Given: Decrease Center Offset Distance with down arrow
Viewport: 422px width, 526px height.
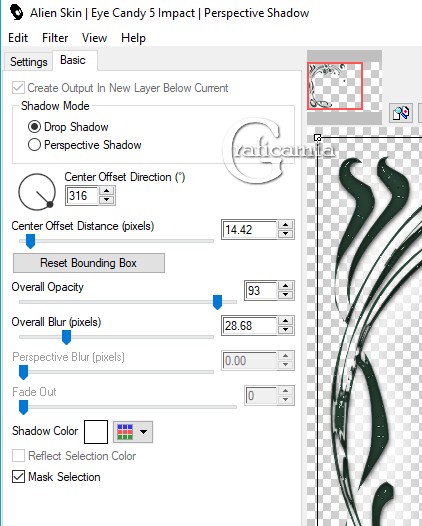Looking at the screenshot, I should pos(285,234).
